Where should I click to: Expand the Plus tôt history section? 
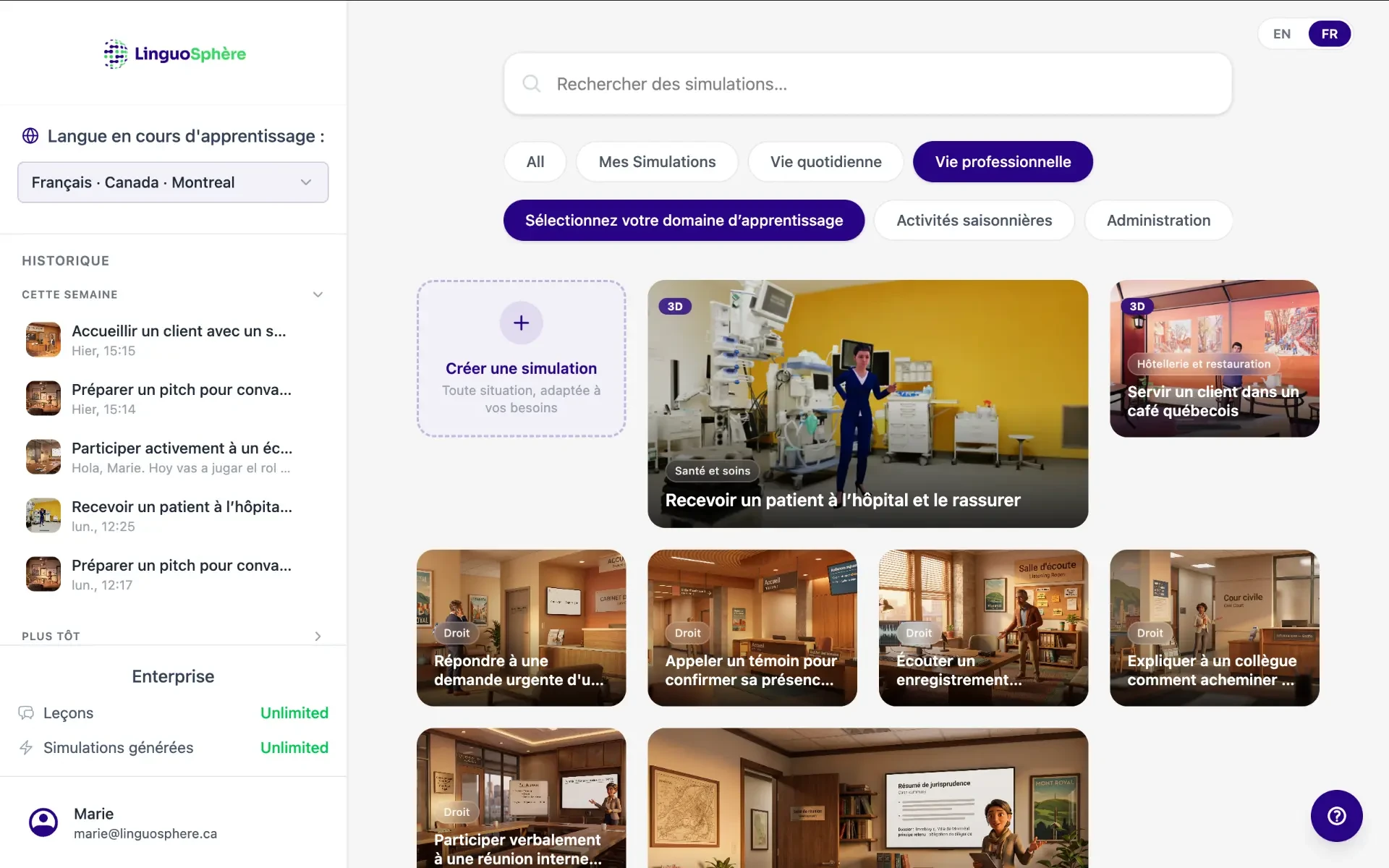click(x=318, y=637)
